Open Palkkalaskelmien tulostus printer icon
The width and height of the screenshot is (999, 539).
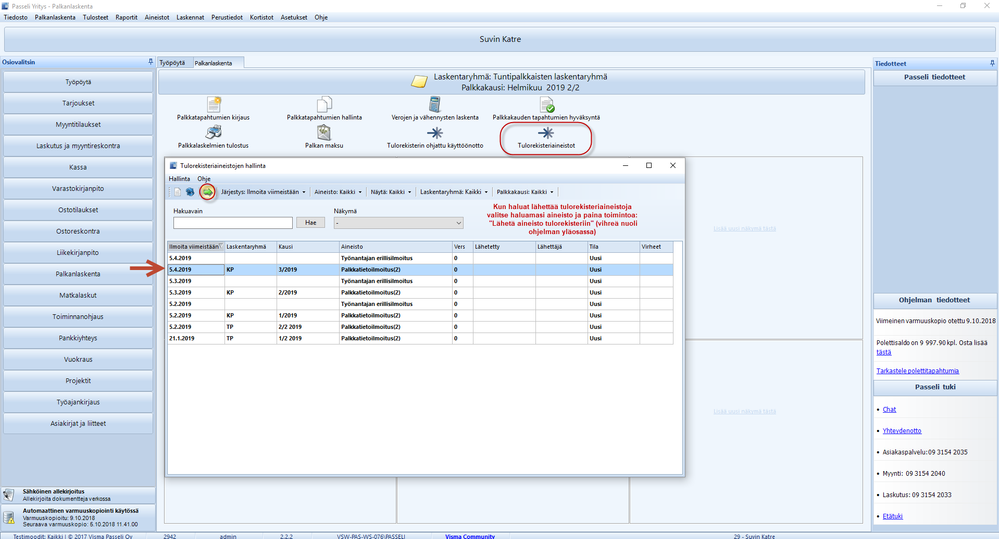coord(213,132)
